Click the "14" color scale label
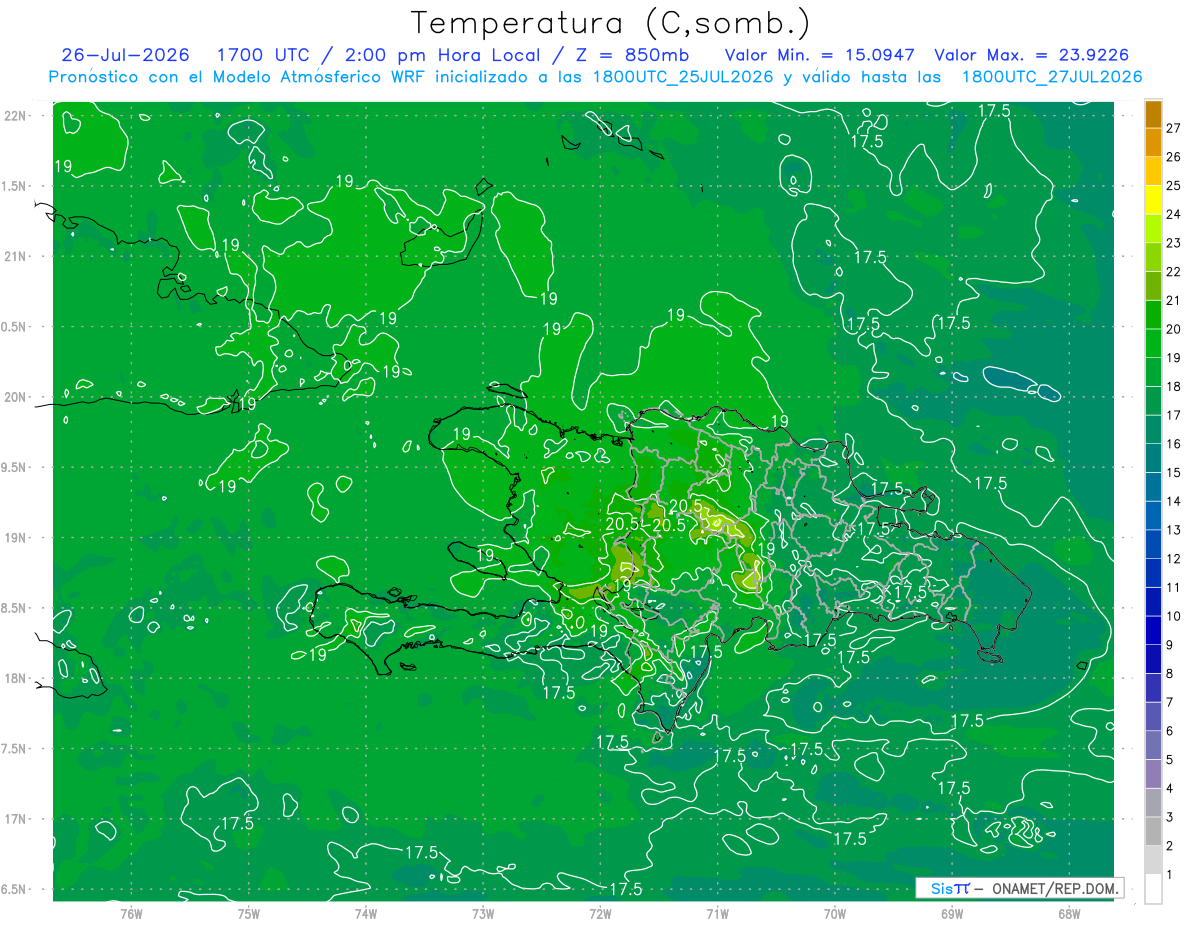The height and width of the screenshot is (927, 1200). 1174,501
